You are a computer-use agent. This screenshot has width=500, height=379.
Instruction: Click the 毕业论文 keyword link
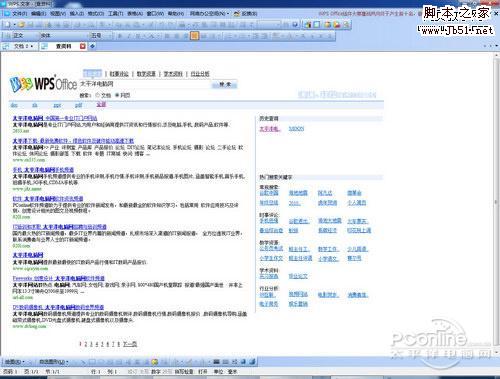[x=298, y=276]
